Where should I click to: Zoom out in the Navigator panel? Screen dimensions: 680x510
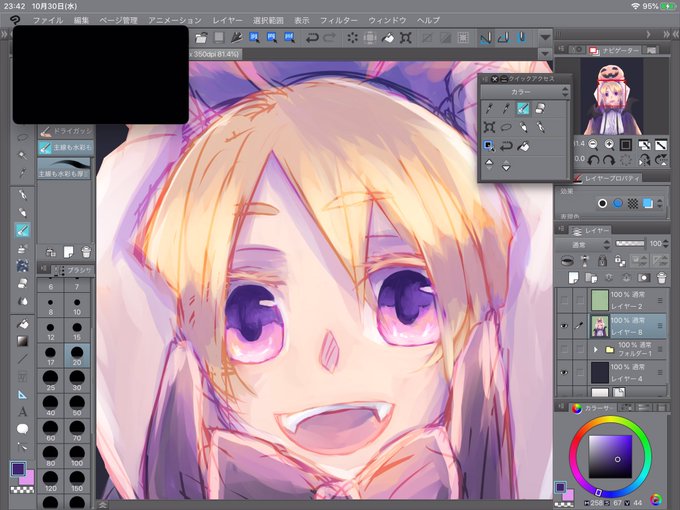(x=593, y=144)
